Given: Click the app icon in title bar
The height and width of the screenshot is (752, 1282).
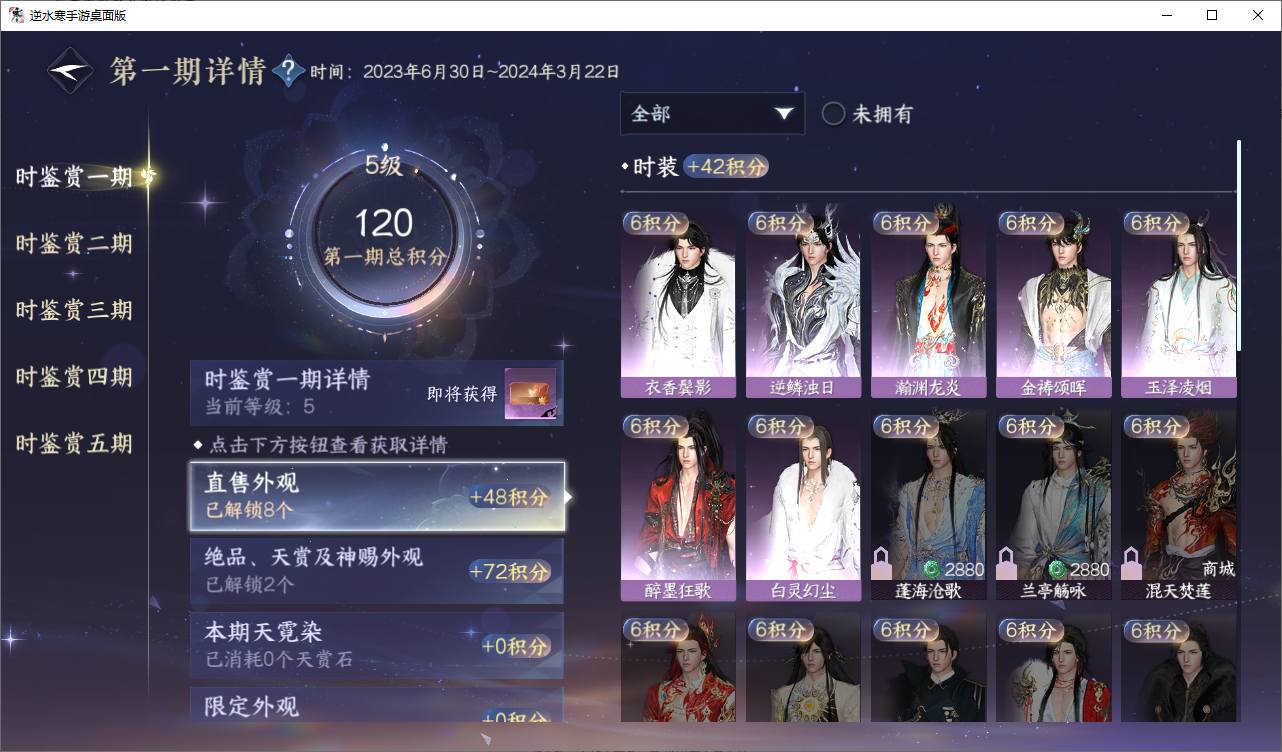Looking at the screenshot, I should tap(16, 15).
